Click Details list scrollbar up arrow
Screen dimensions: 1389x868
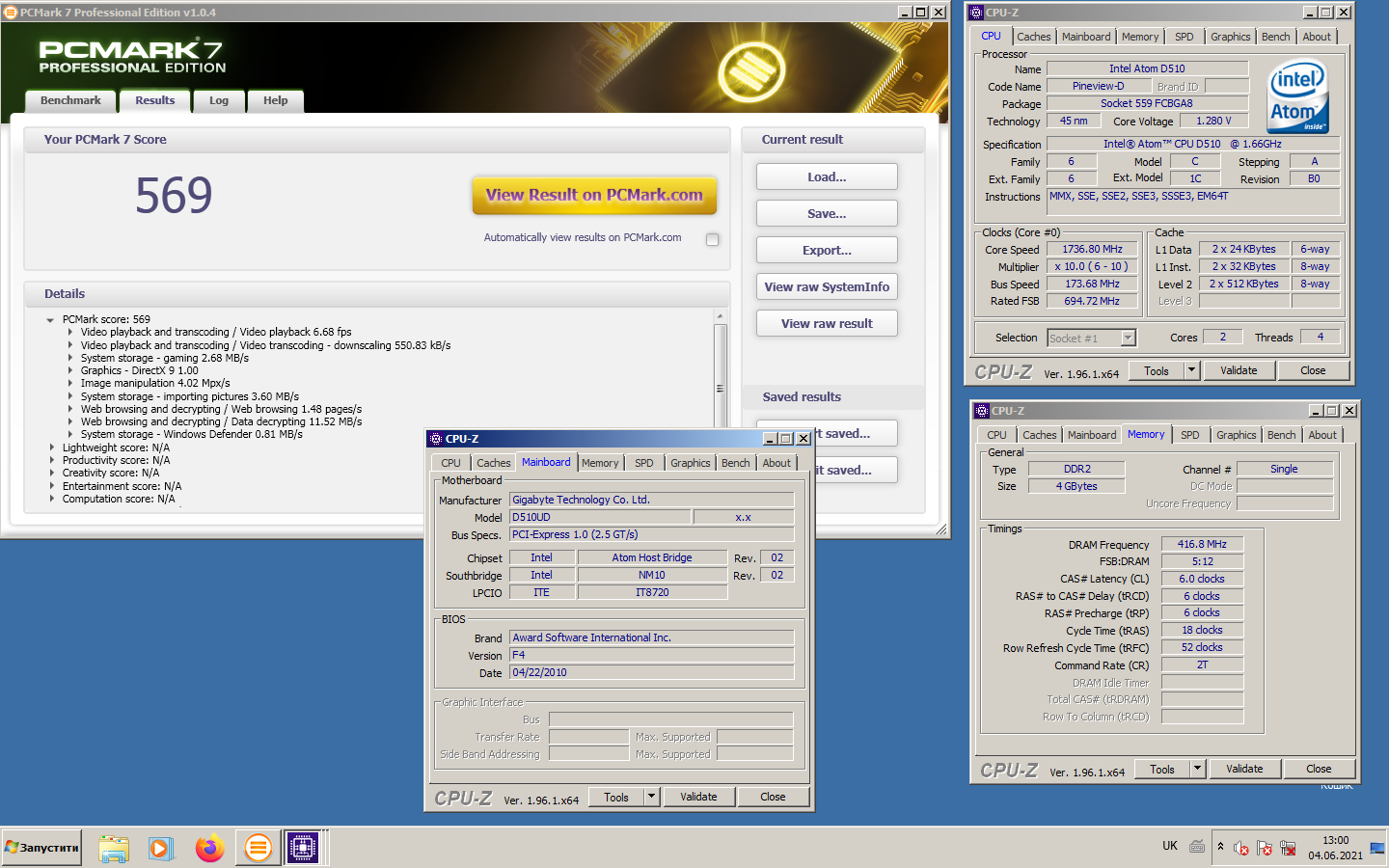point(720,316)
